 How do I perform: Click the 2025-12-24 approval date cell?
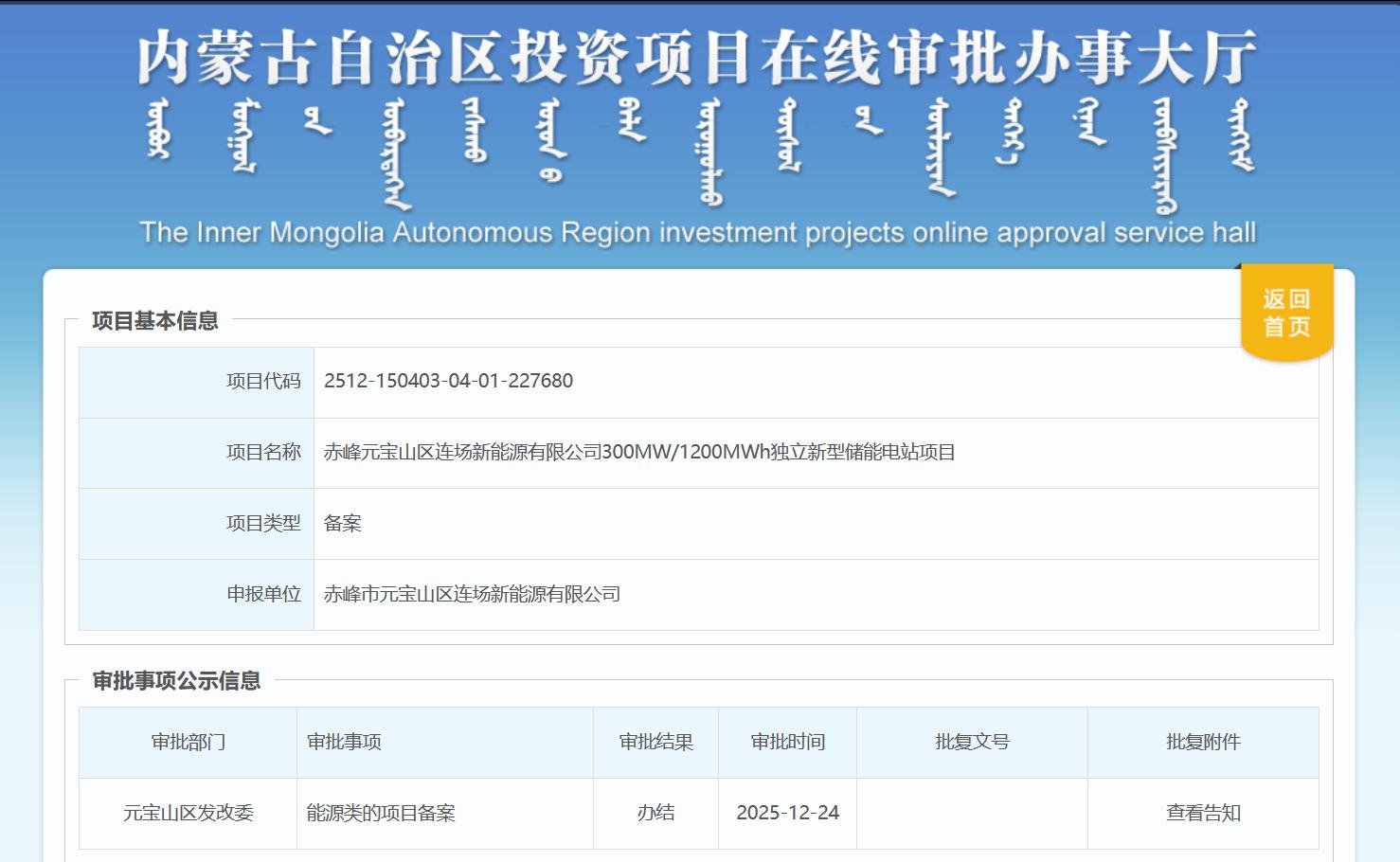click(787, 813)
